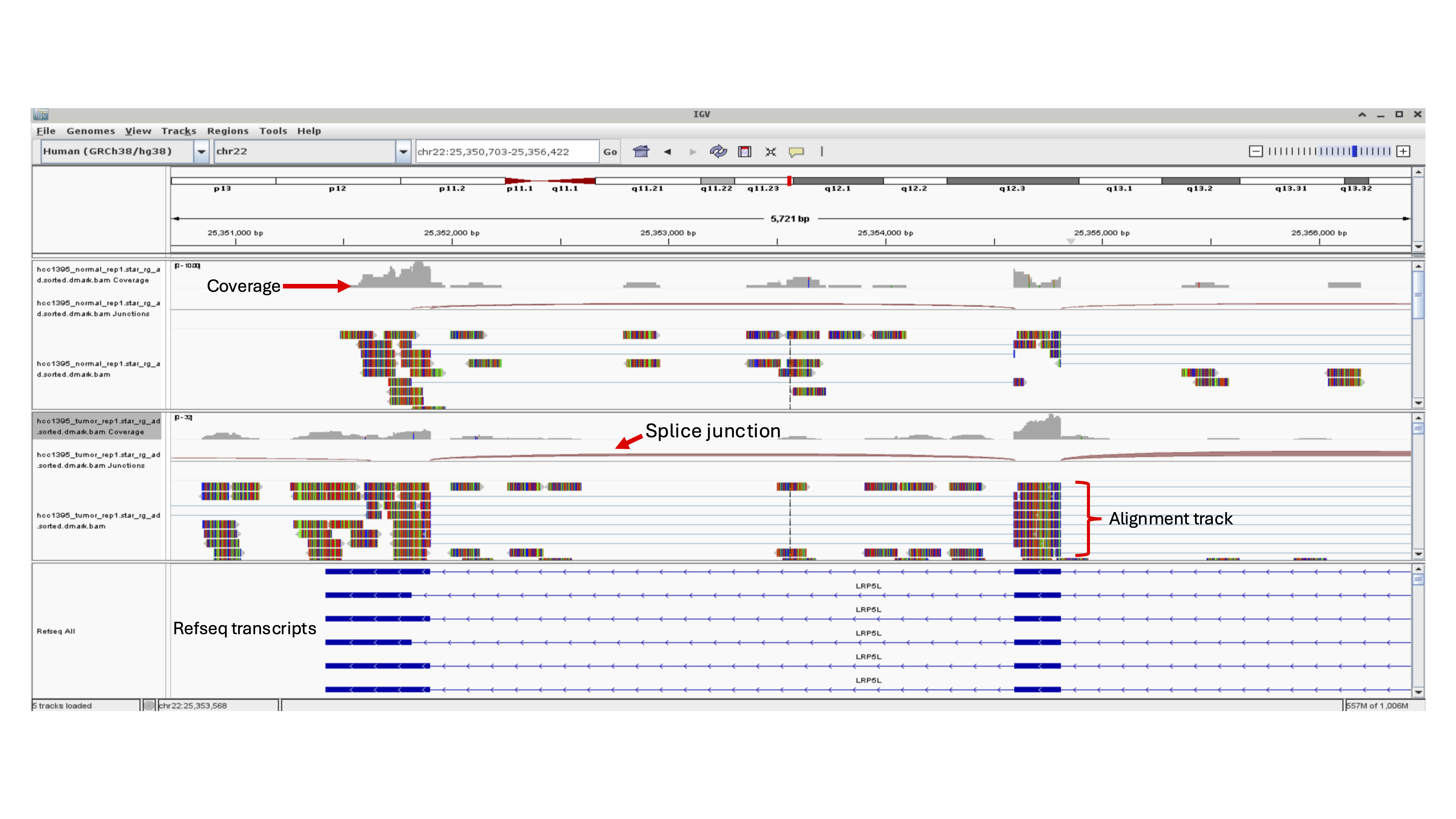Open the chromosome dropdown arrow beside chr22

coord(403,152)
